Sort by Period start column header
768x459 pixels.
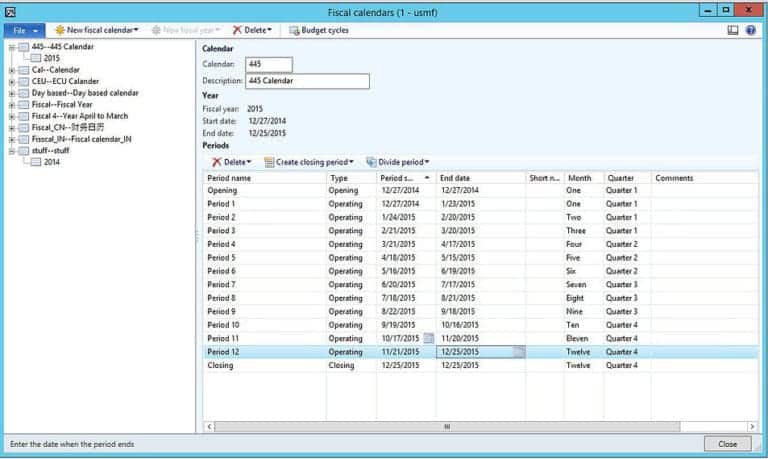tap(406, 178)
